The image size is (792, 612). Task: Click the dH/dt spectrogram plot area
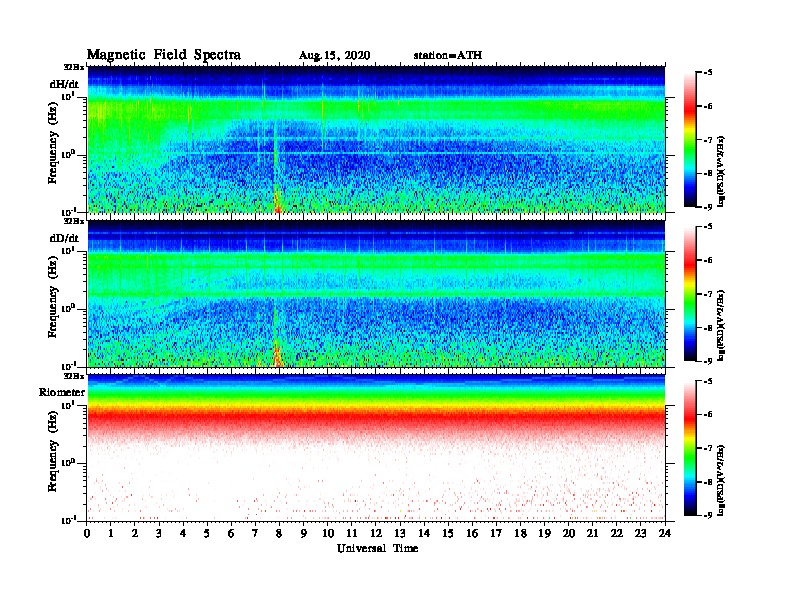click(x=376, y=139)
